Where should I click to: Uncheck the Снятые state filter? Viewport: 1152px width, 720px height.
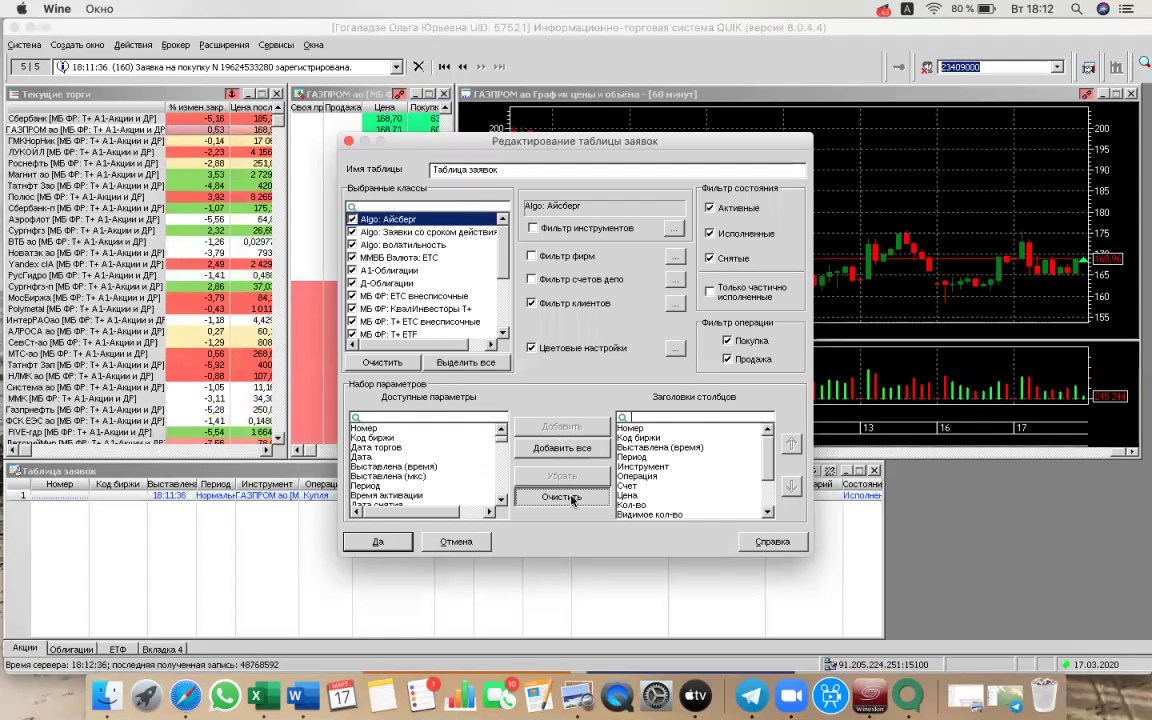coord(710,258)
